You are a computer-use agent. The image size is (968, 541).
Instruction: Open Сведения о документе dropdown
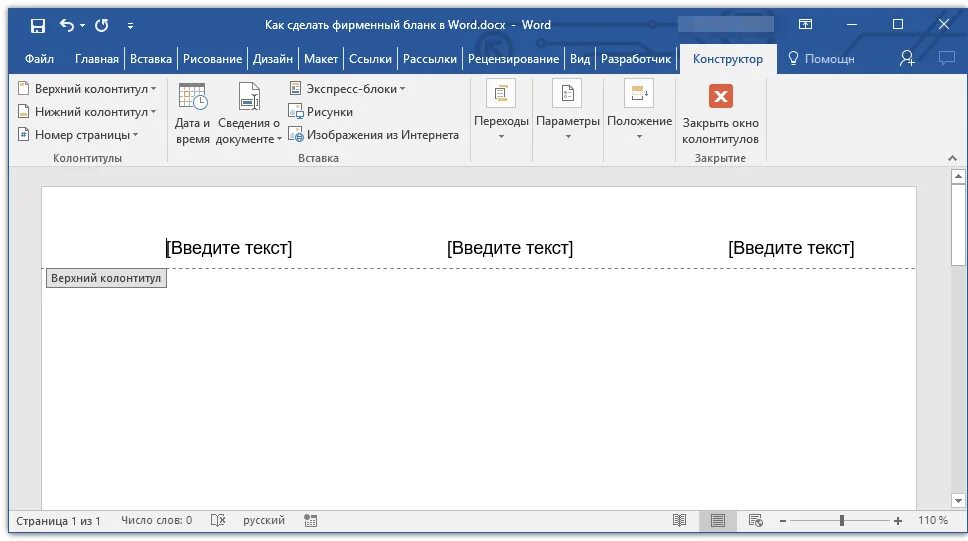coord(249,114)
